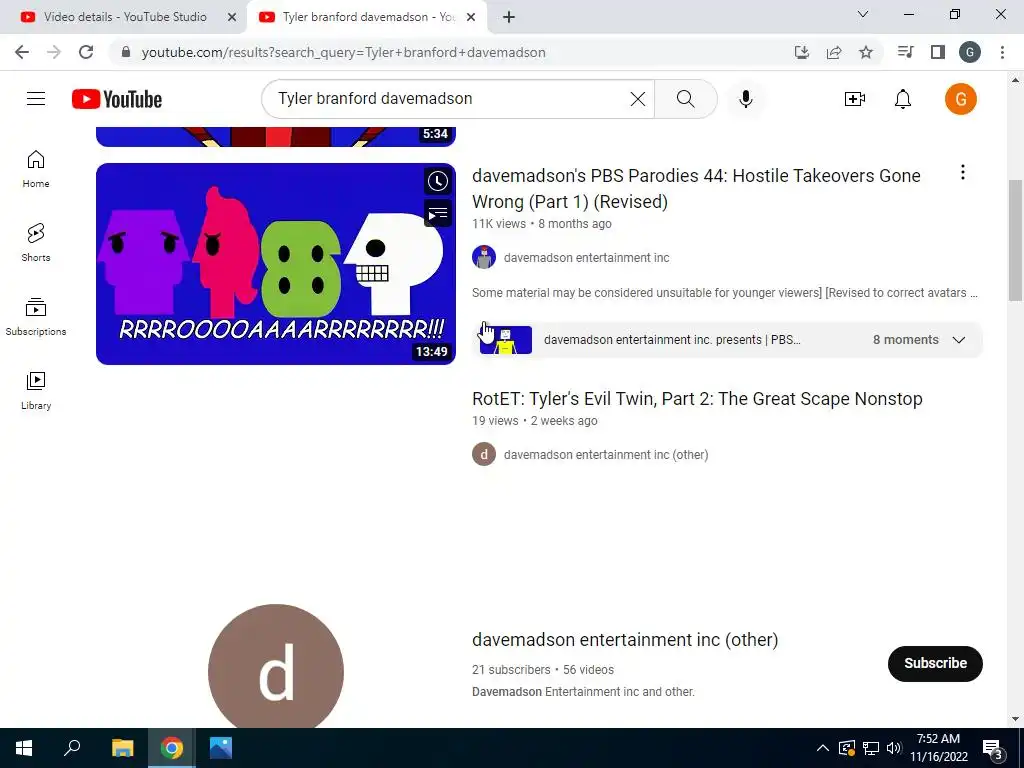
Task: Open the YouTube hamburger guide menu
Action: click(36, 99)
